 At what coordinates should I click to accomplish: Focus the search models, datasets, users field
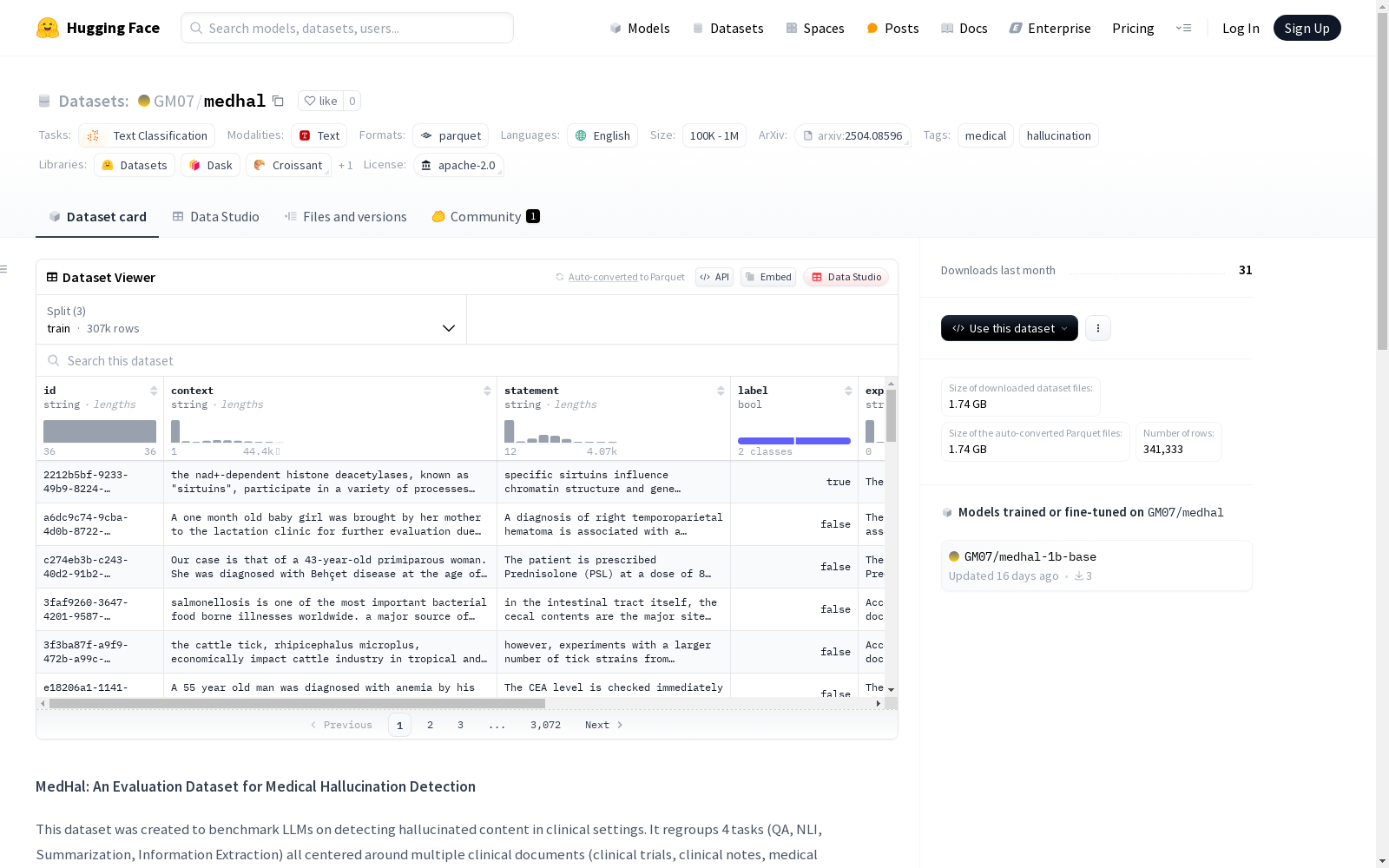(x=347, y=28)
